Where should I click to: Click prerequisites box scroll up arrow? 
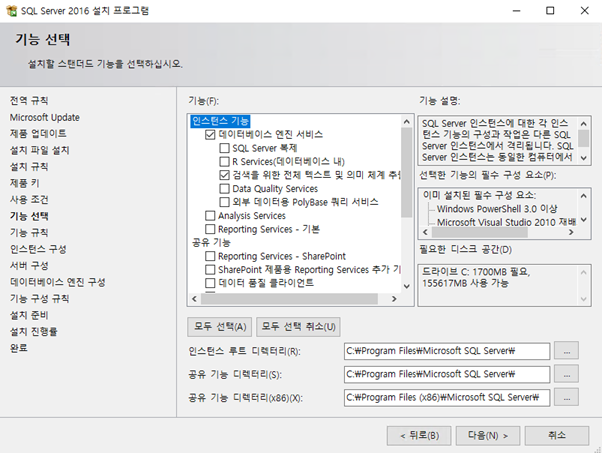click(x=584, y=196)
